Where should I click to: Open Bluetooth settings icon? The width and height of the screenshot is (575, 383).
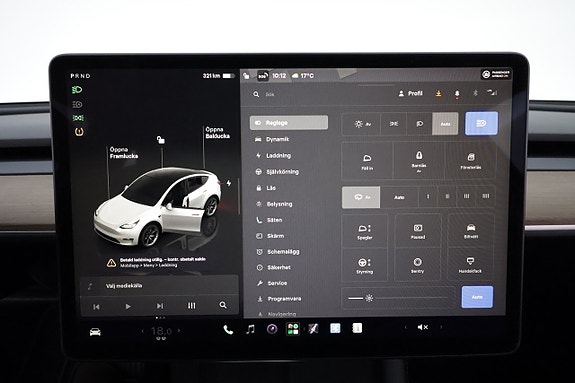click(475, 93)
